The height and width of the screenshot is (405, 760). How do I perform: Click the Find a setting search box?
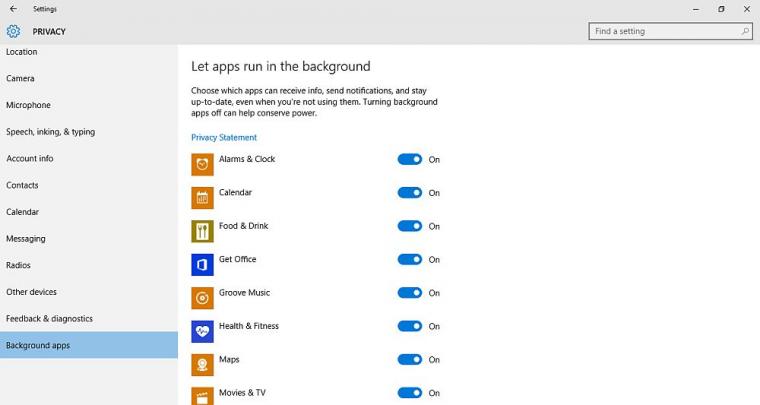click(x=670, y=31)
